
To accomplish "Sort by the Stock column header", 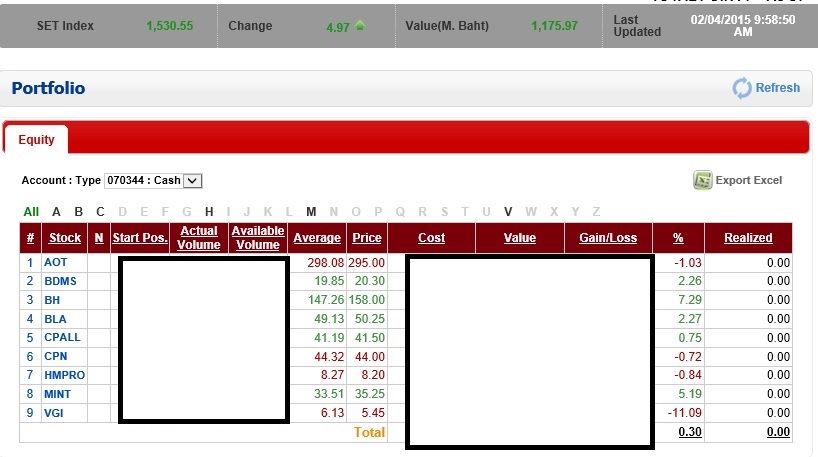I will 65,238.
